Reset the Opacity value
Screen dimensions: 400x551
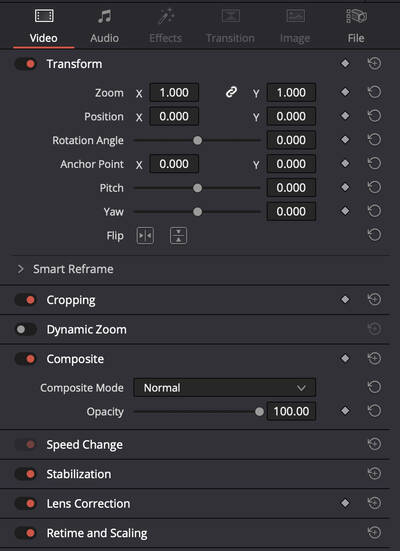[374, 411]
